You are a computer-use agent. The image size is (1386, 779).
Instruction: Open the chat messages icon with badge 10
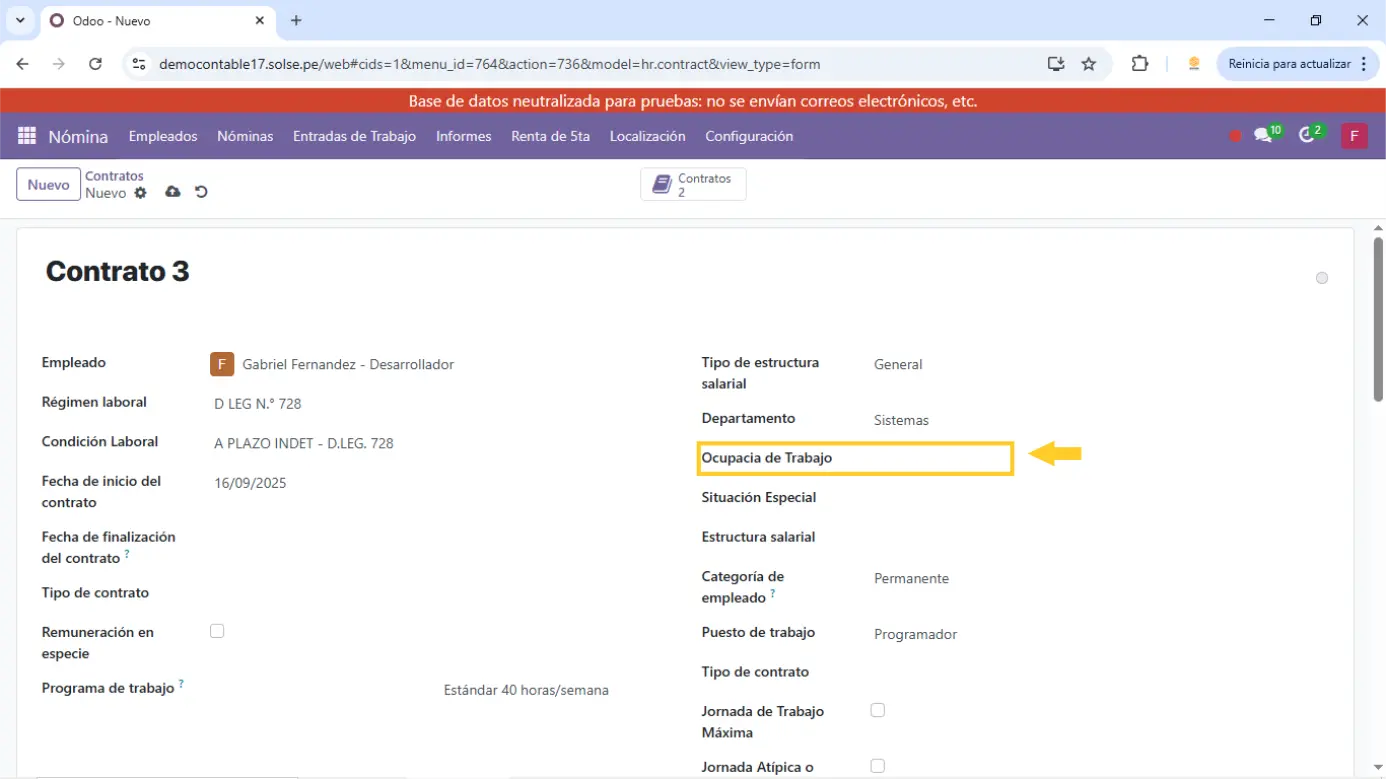point(1263,136)
